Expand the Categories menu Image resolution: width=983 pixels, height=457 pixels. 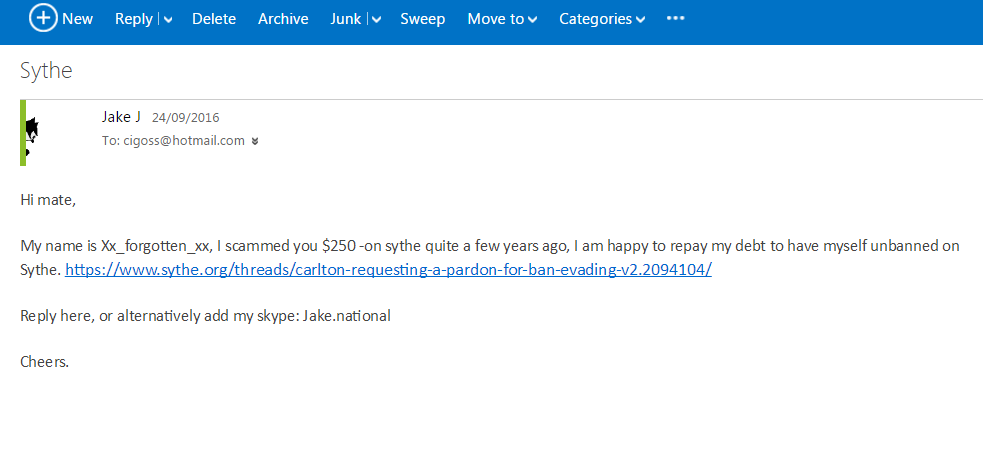point(601,19)
